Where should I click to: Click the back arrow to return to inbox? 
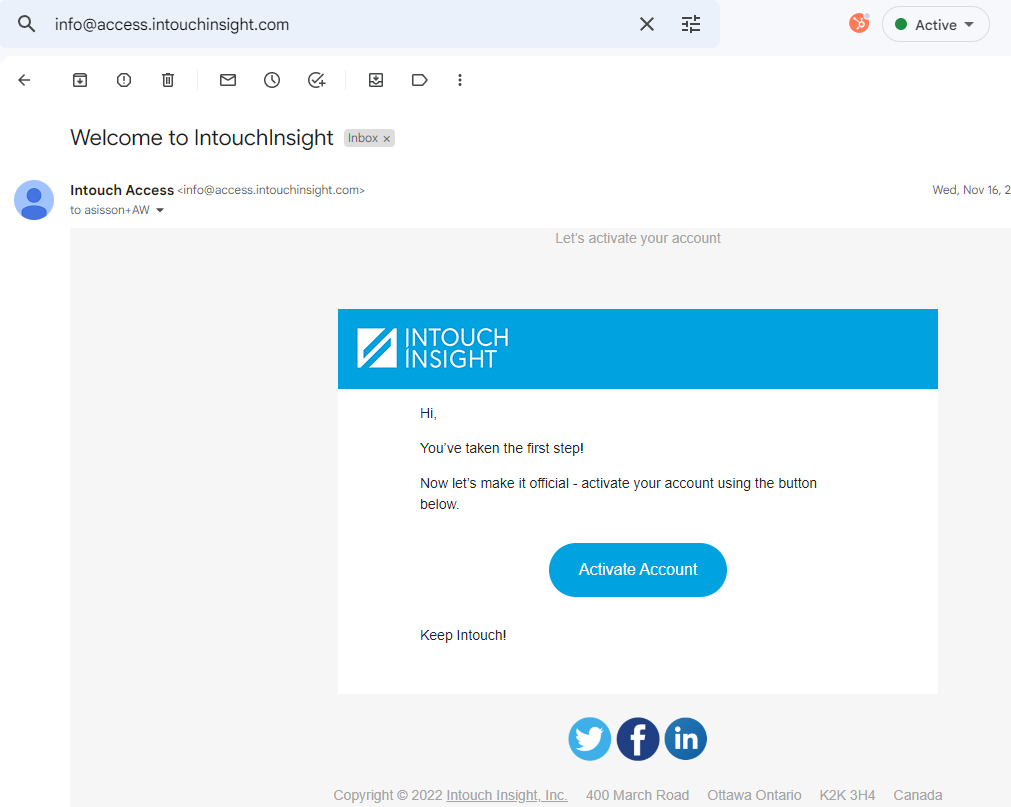(25, 80)
